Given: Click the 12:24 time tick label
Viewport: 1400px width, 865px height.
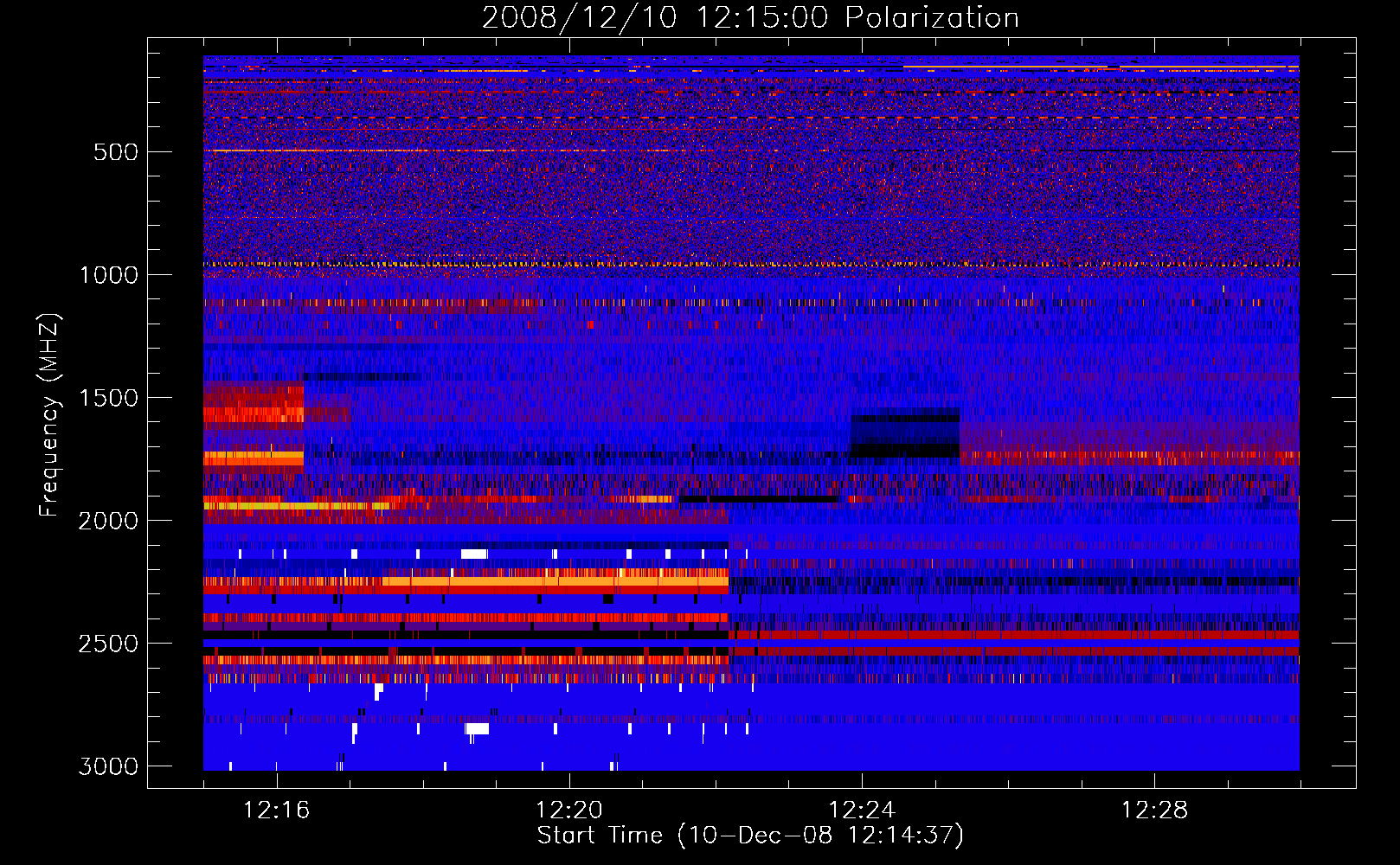Looking at the screenshot, I should pyautogui.click(x=863, y=811).
